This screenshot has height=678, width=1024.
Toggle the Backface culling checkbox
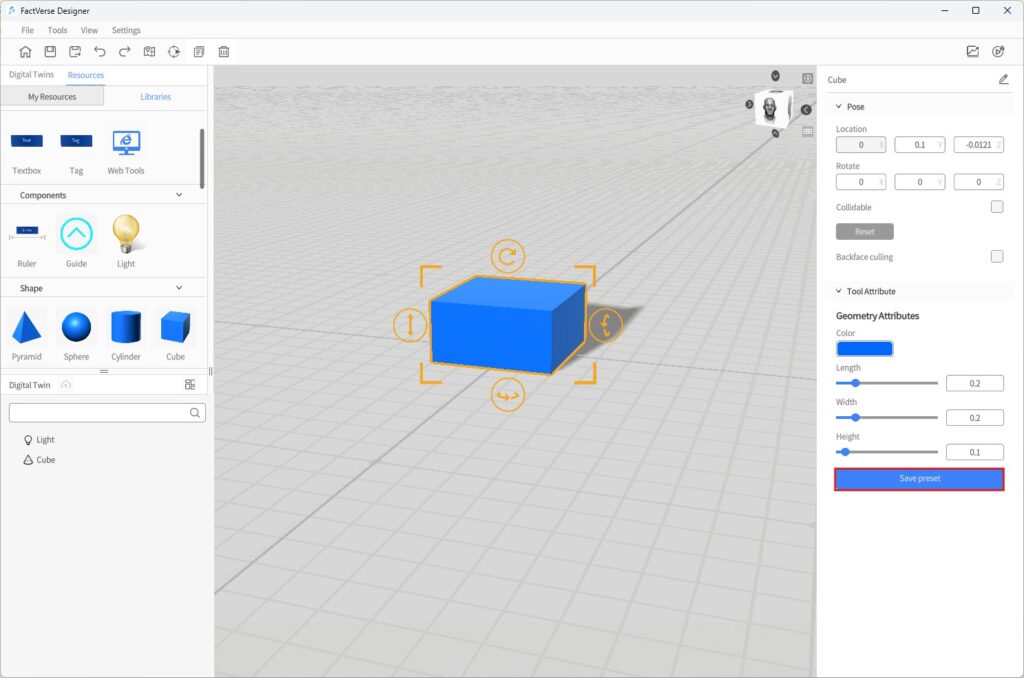[x=996, y=257]
